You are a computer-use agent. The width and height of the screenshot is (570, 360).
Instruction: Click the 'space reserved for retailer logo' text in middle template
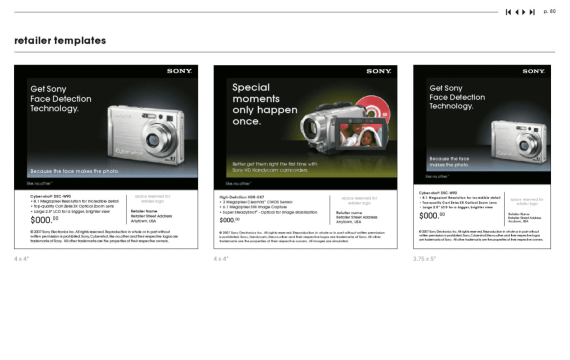point(359,201)
